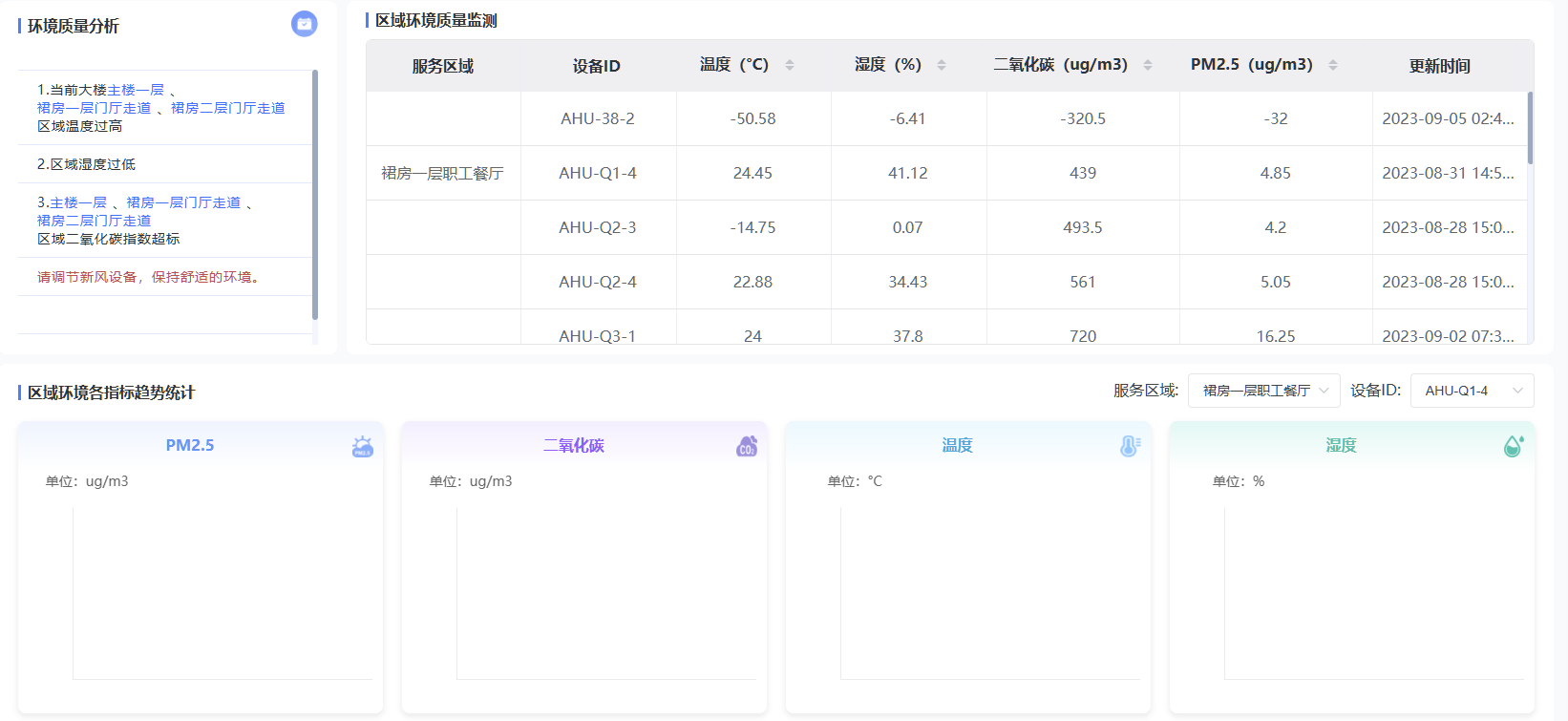This screenshot has width=1568, height=721.
Task: Click the water drop icon on 湿度 card
Action: [x=1514, y=446]
